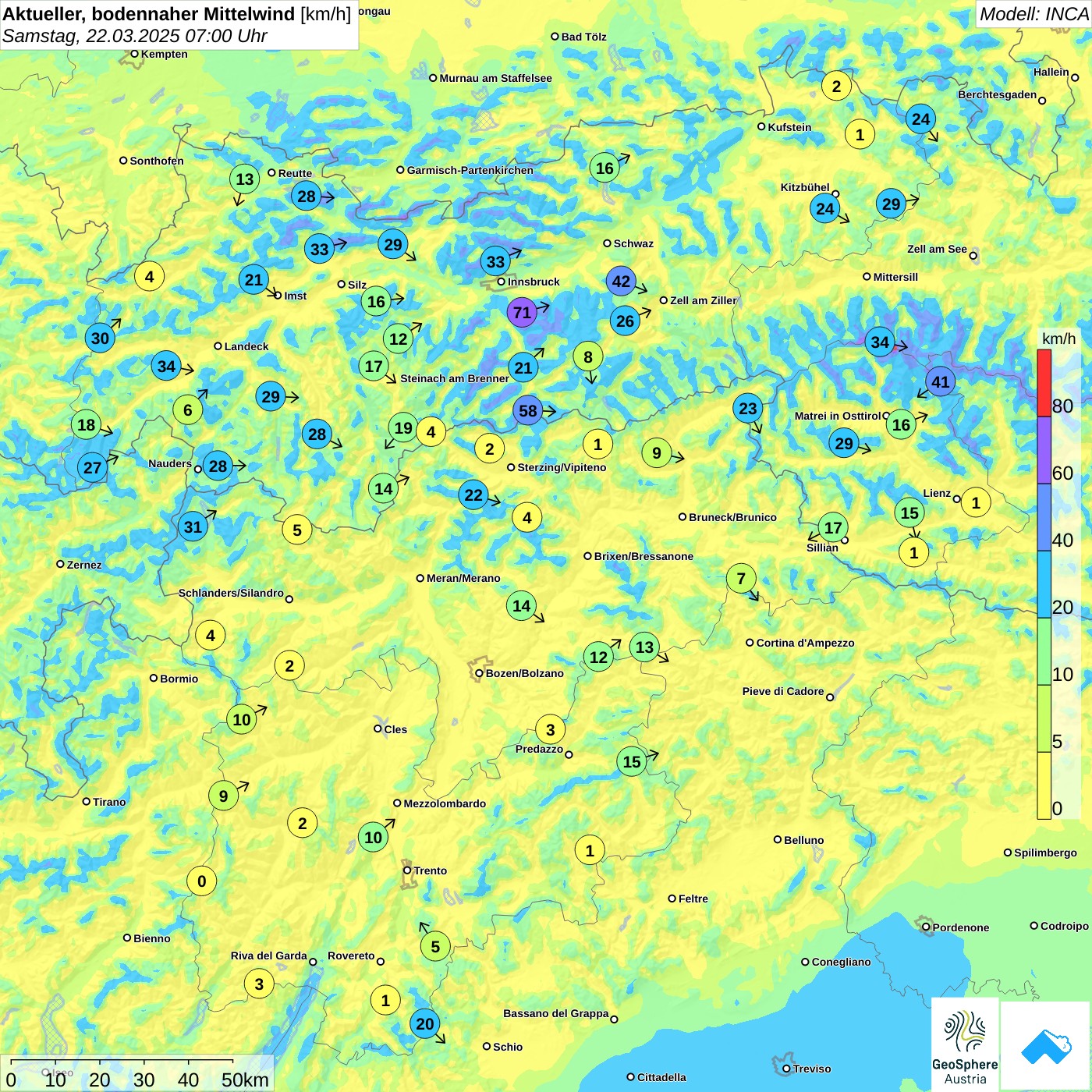1092x1092 pixels.
Task: Click the 50km scale bar label
Action: click(245, 1080)
